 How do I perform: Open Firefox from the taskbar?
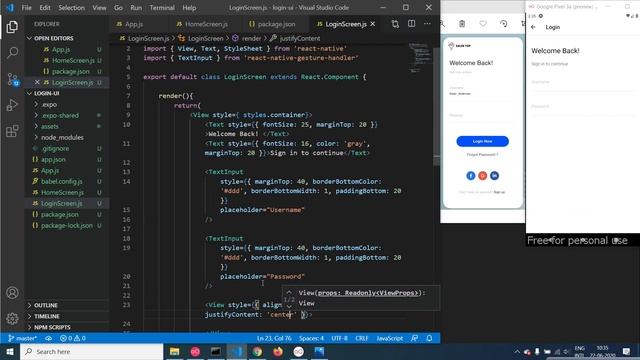(x=278, y=351)
